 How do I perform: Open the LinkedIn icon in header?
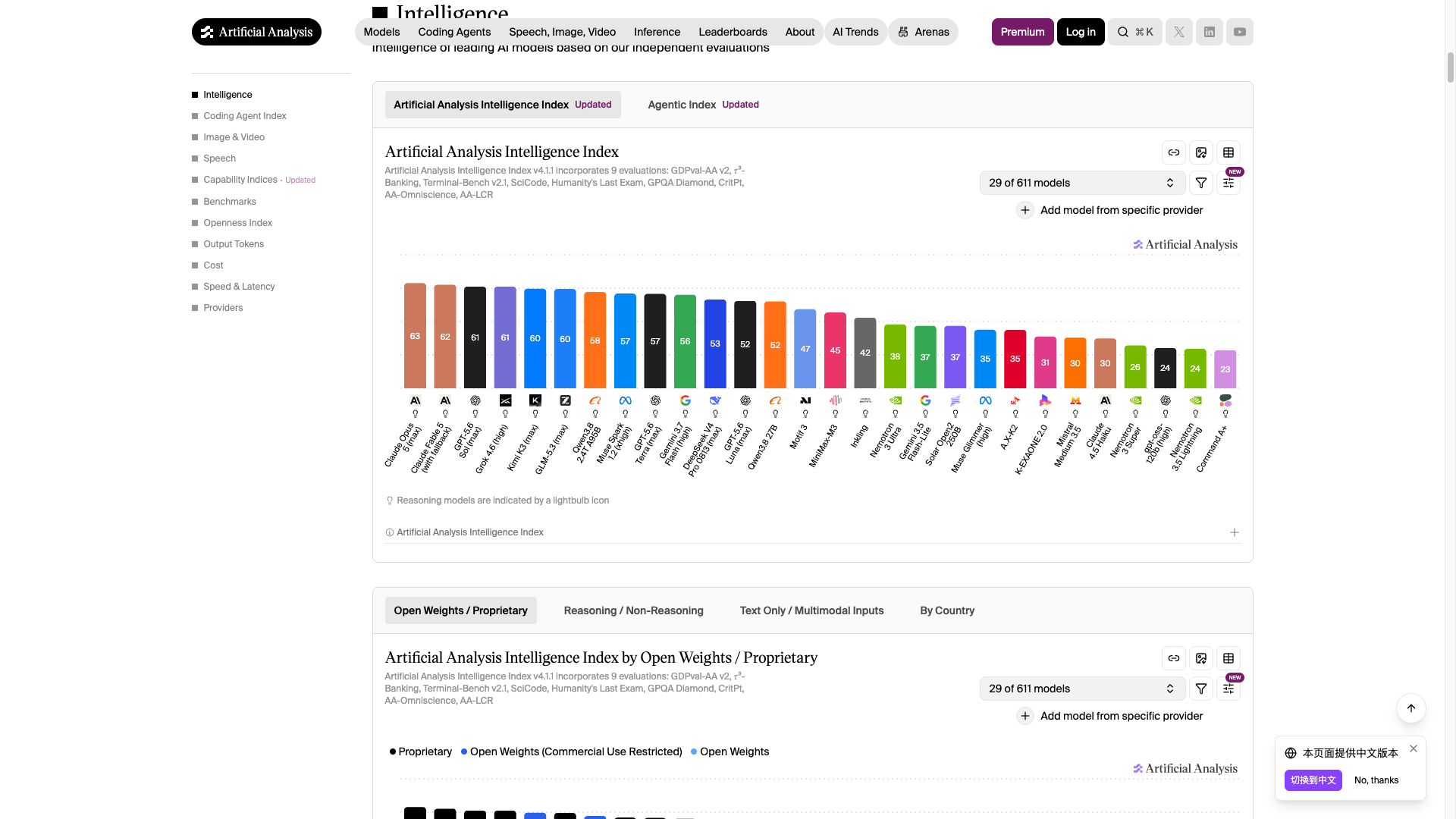click(x=1209, y=32)
